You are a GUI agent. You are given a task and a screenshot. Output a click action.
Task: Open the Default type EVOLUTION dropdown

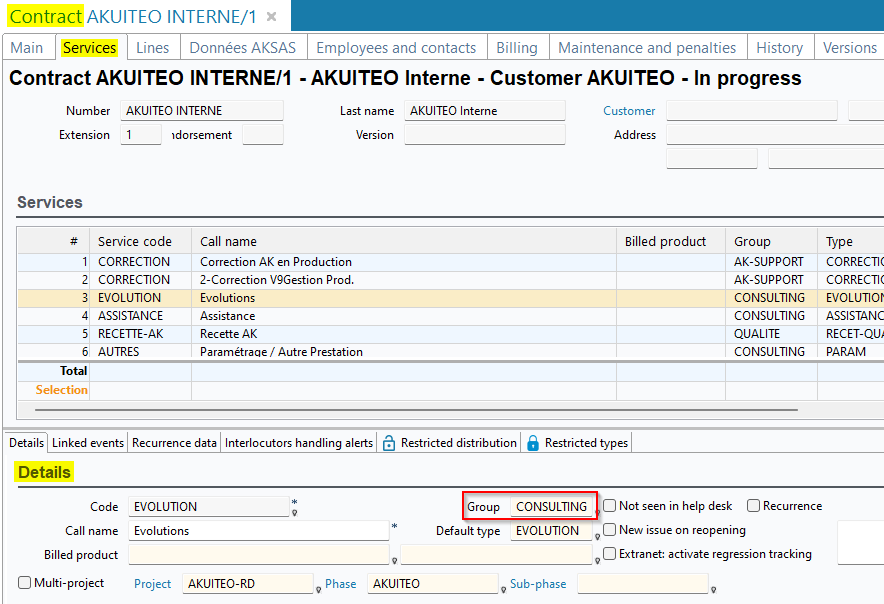click(x=551, y=531)
